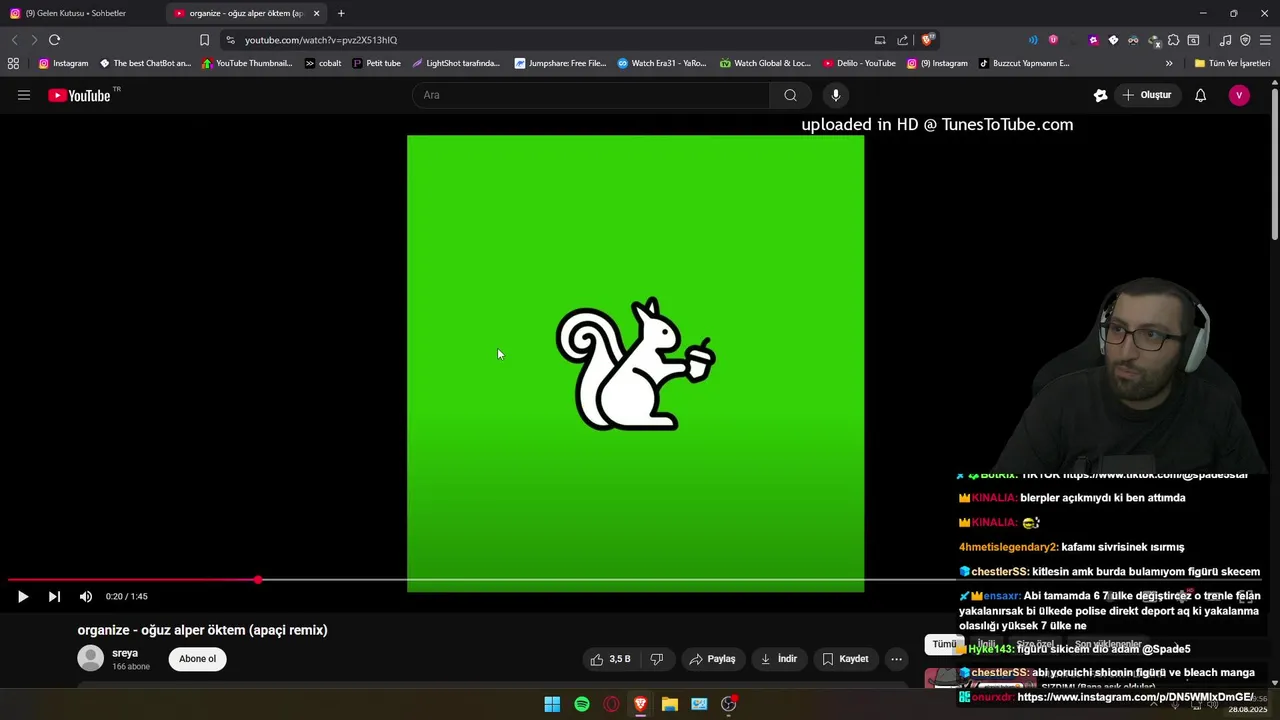Click the Brave icon in taskbar
1280x720 pixels.
640,704
